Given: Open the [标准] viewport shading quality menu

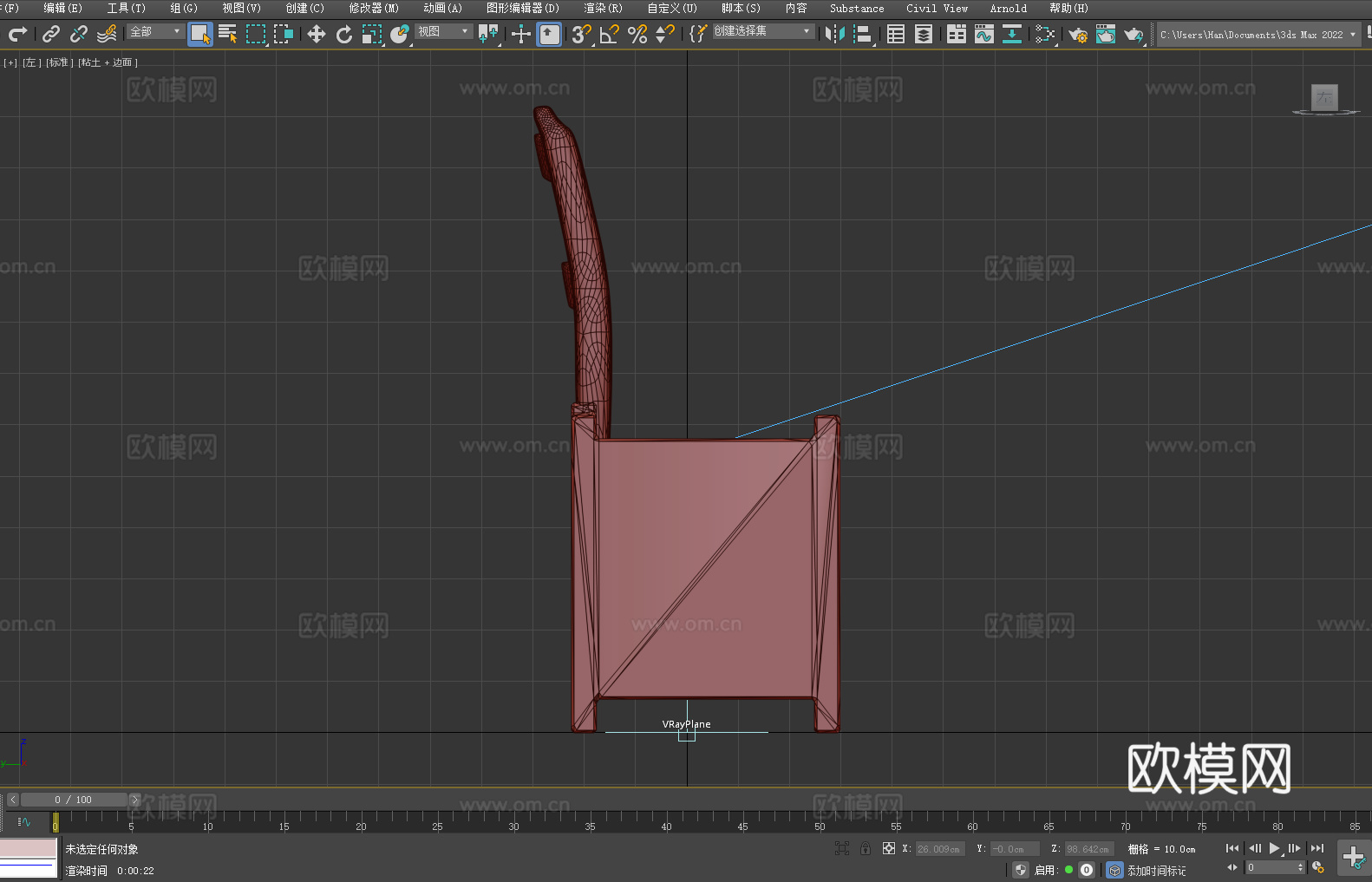Looking at the screenshot, I should (x=59, y=62).
